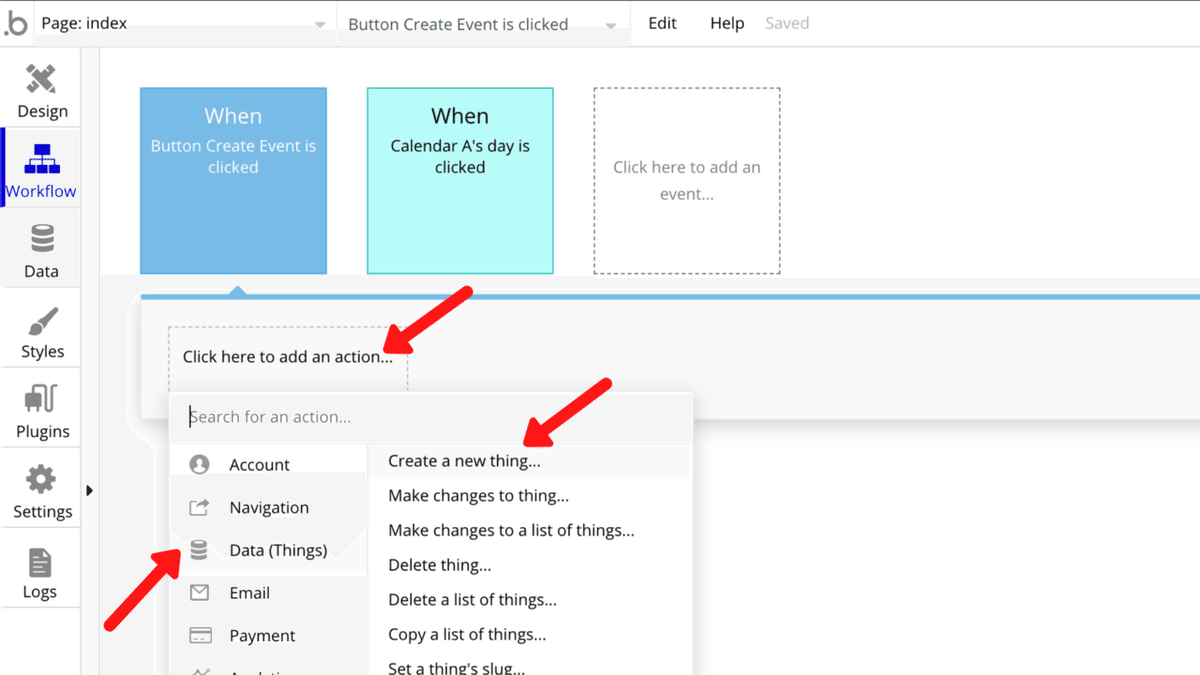
Task: Select Delete a list of things action
Action: click(x=530, y=600)
